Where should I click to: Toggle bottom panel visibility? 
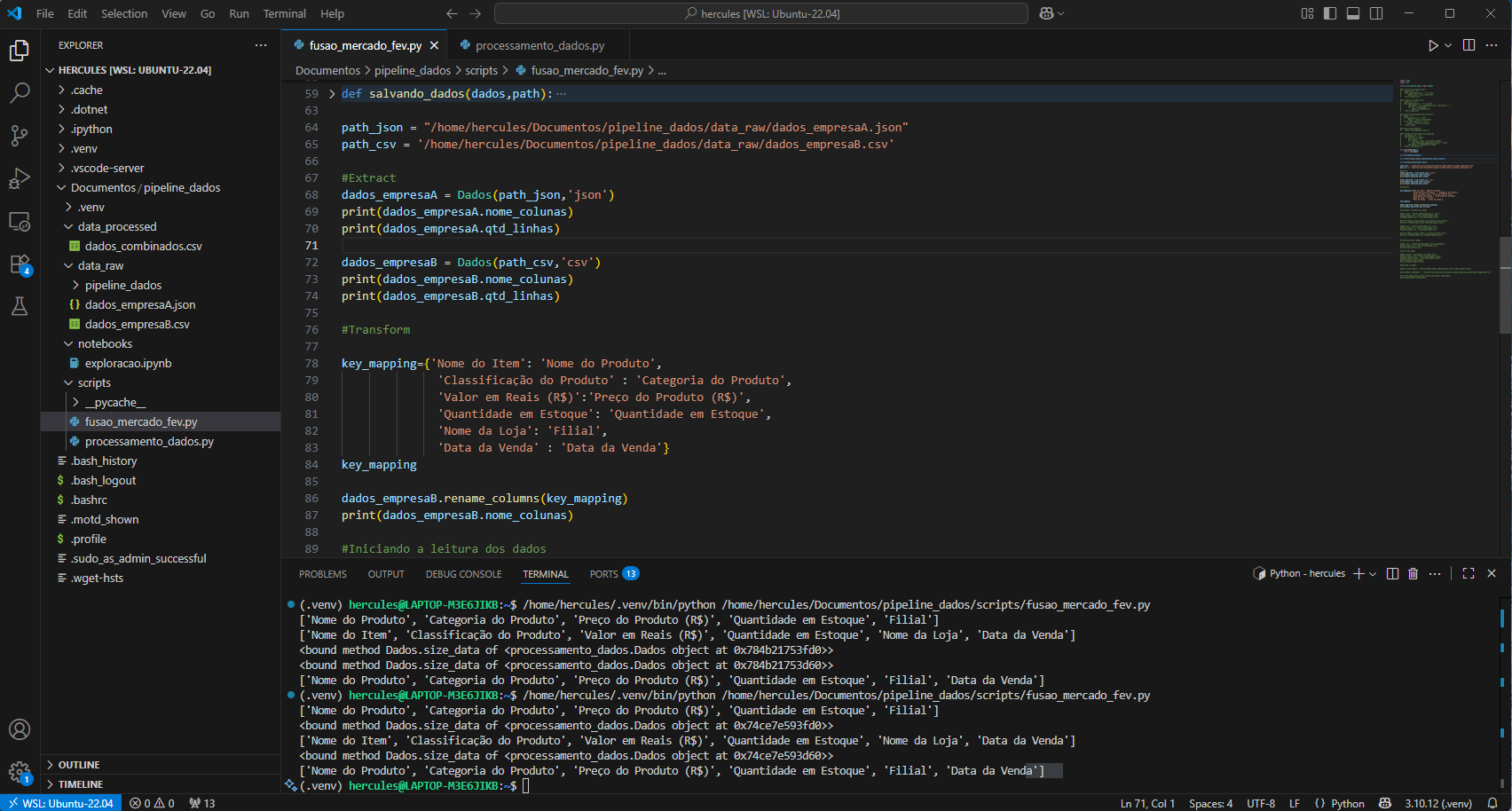(1353, 13)
